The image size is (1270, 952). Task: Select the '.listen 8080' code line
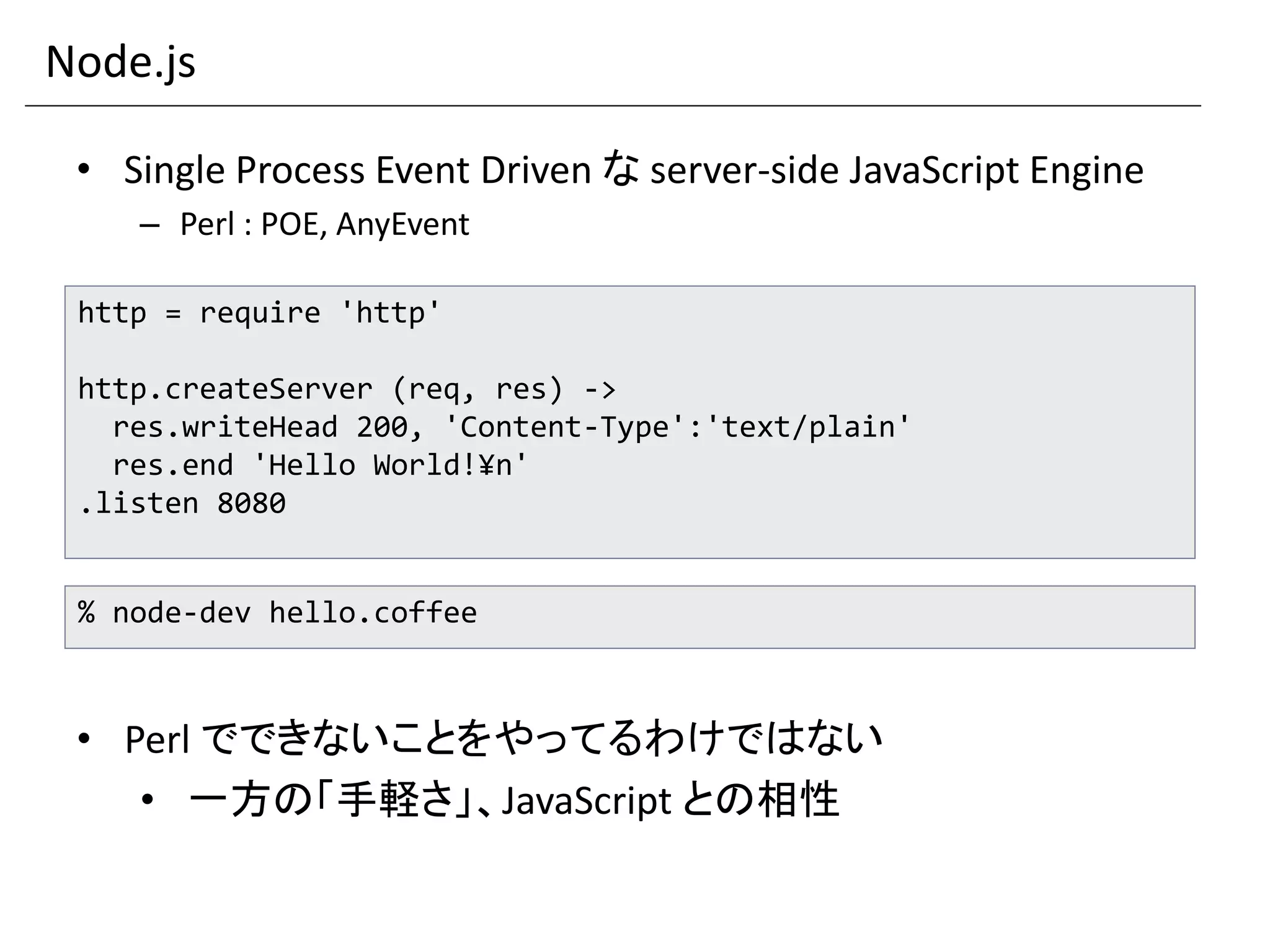click(x=183, y=503)
